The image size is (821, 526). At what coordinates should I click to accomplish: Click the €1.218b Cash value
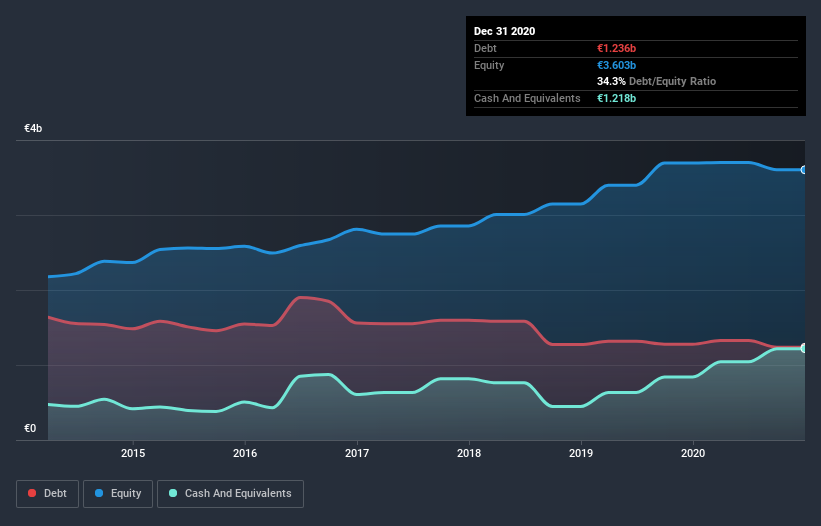[616, 98]
